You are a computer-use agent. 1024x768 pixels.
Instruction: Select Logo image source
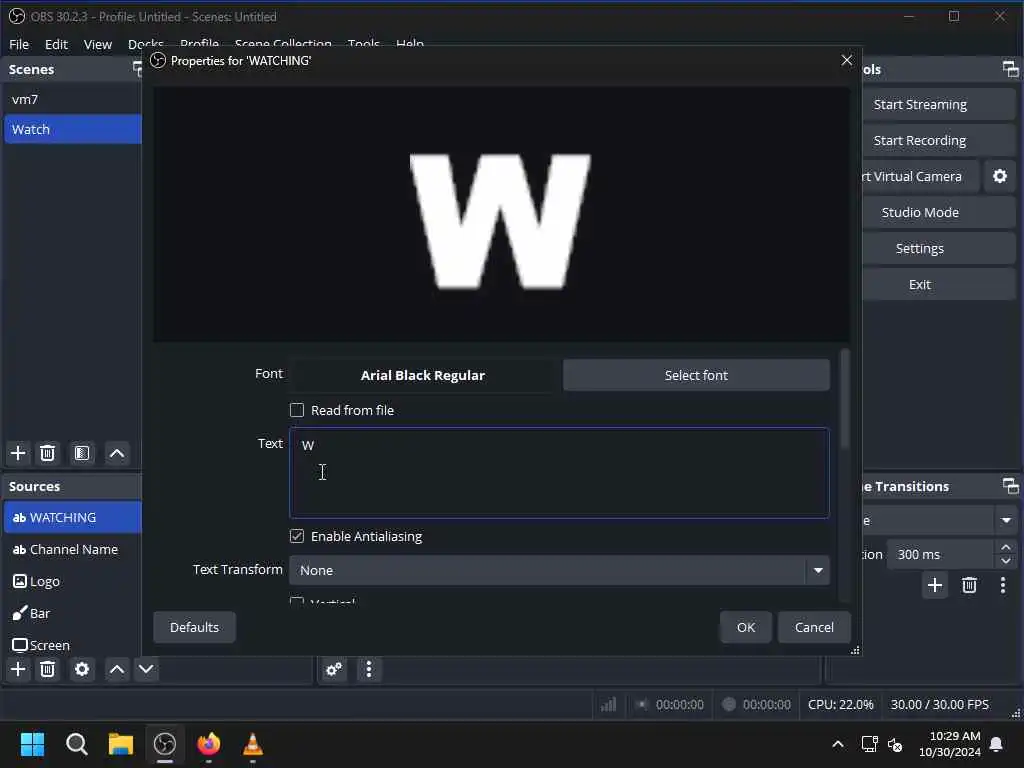coord(73,581)
